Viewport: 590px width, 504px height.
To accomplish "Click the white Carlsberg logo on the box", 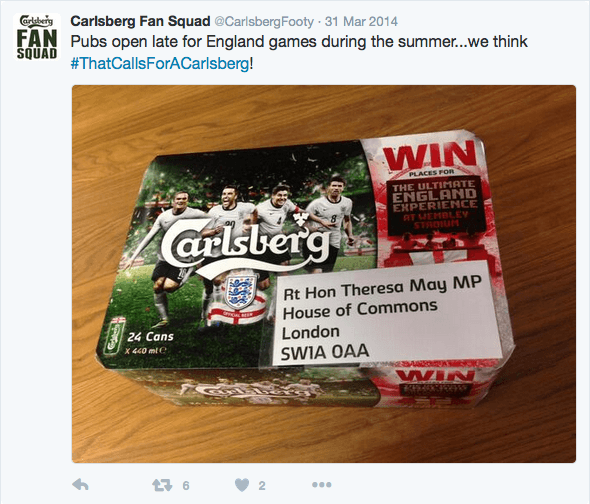I will point(246,247).
